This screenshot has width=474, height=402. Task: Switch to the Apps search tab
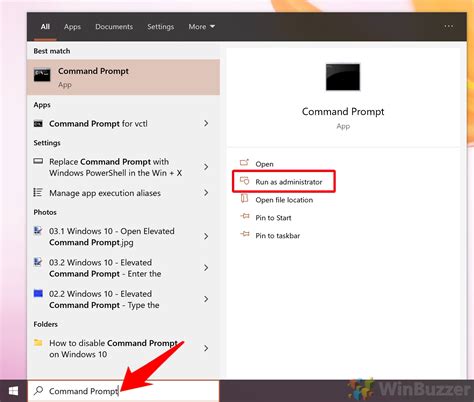[72, 27]
